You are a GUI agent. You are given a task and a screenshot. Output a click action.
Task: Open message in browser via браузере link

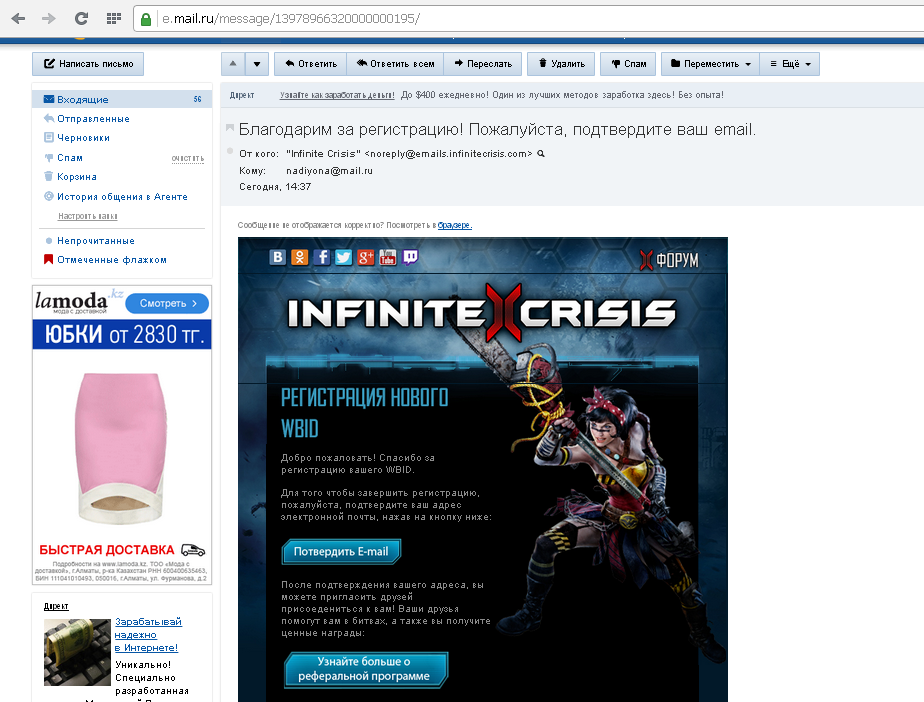(x=454, y=225)
